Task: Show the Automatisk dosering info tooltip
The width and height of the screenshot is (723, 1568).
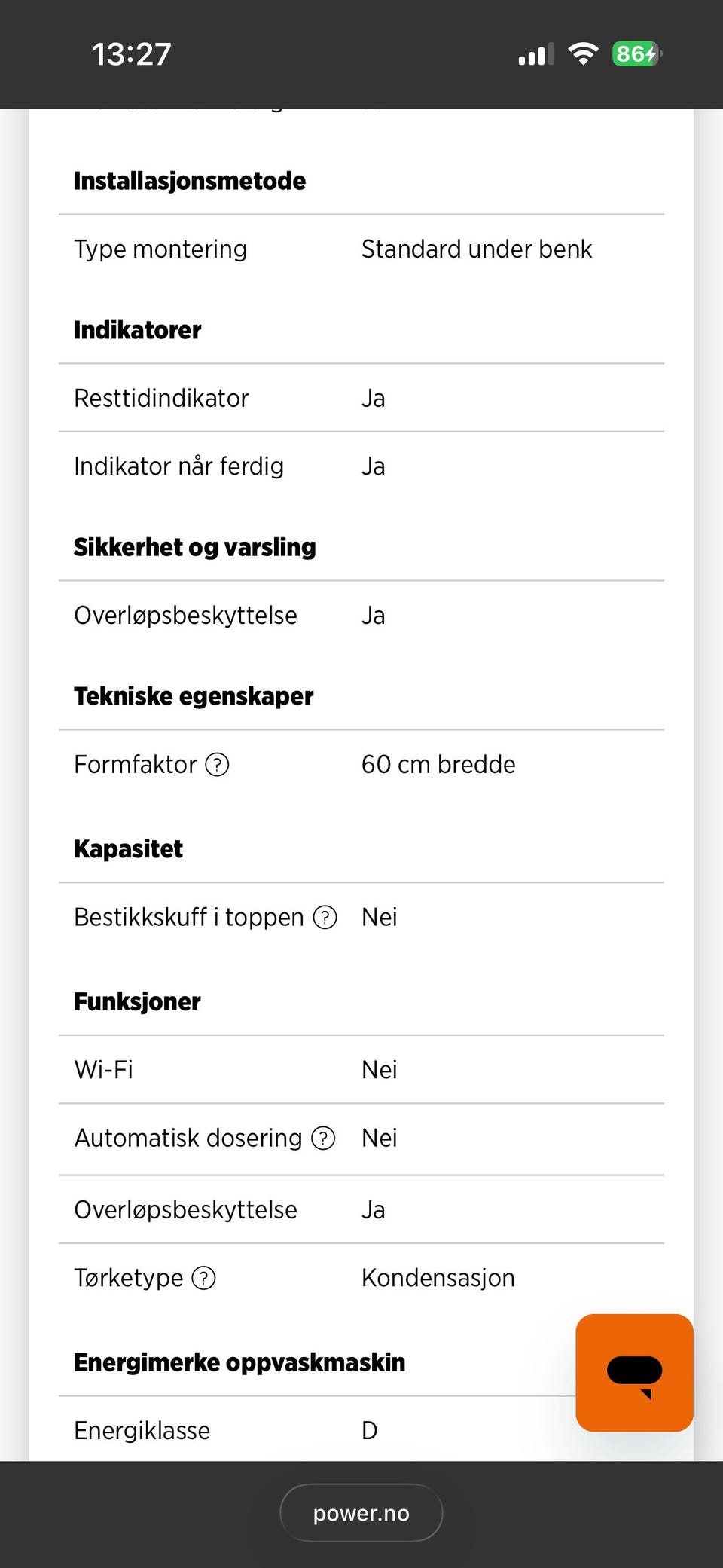Action: click(323, 1138)
